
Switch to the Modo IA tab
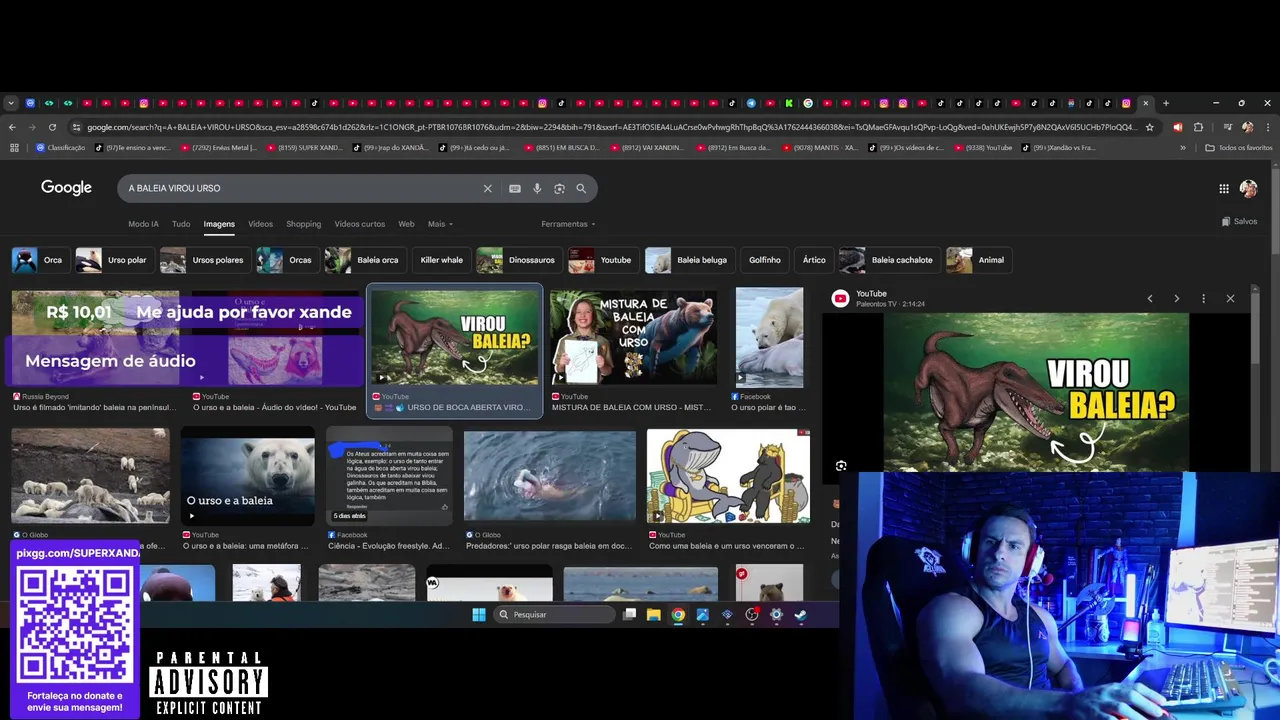(x=143, y=224)
